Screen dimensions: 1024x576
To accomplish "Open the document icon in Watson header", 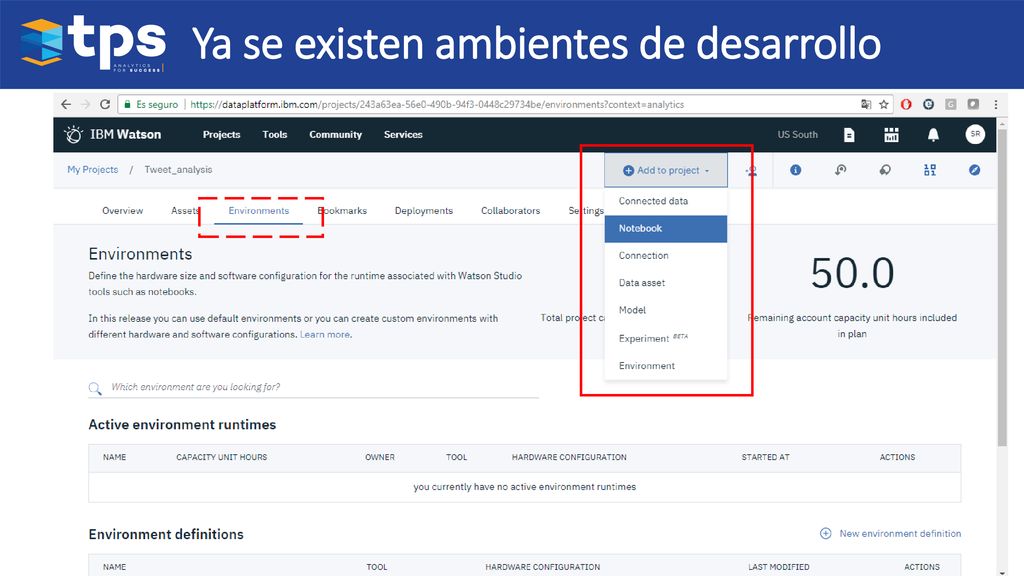I will [x=849, y=135].
